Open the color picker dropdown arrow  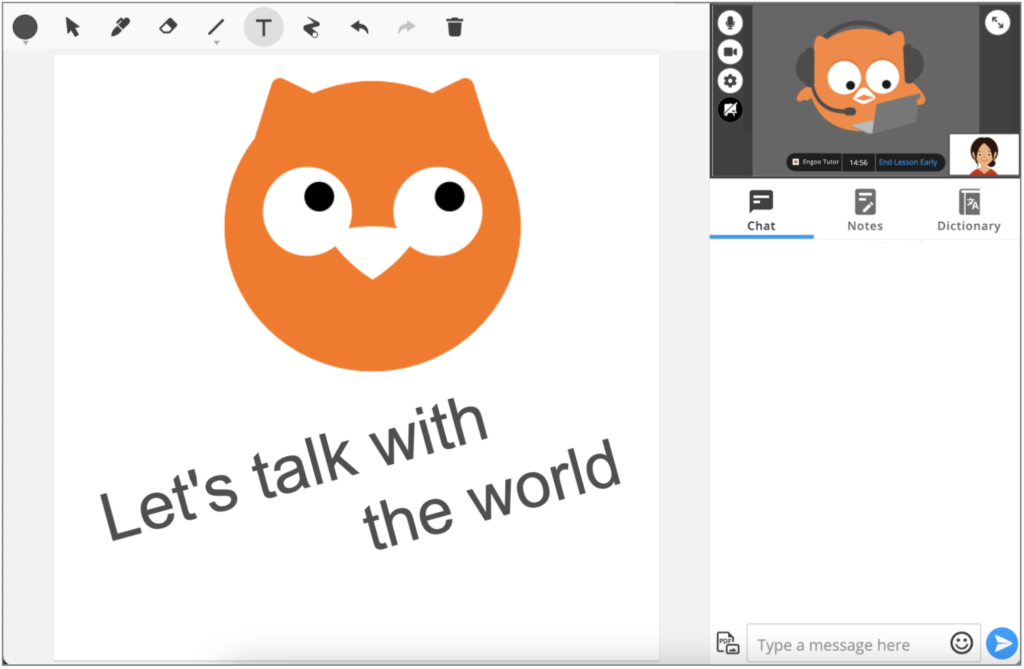pyautogui.click(x=25, y=43)
